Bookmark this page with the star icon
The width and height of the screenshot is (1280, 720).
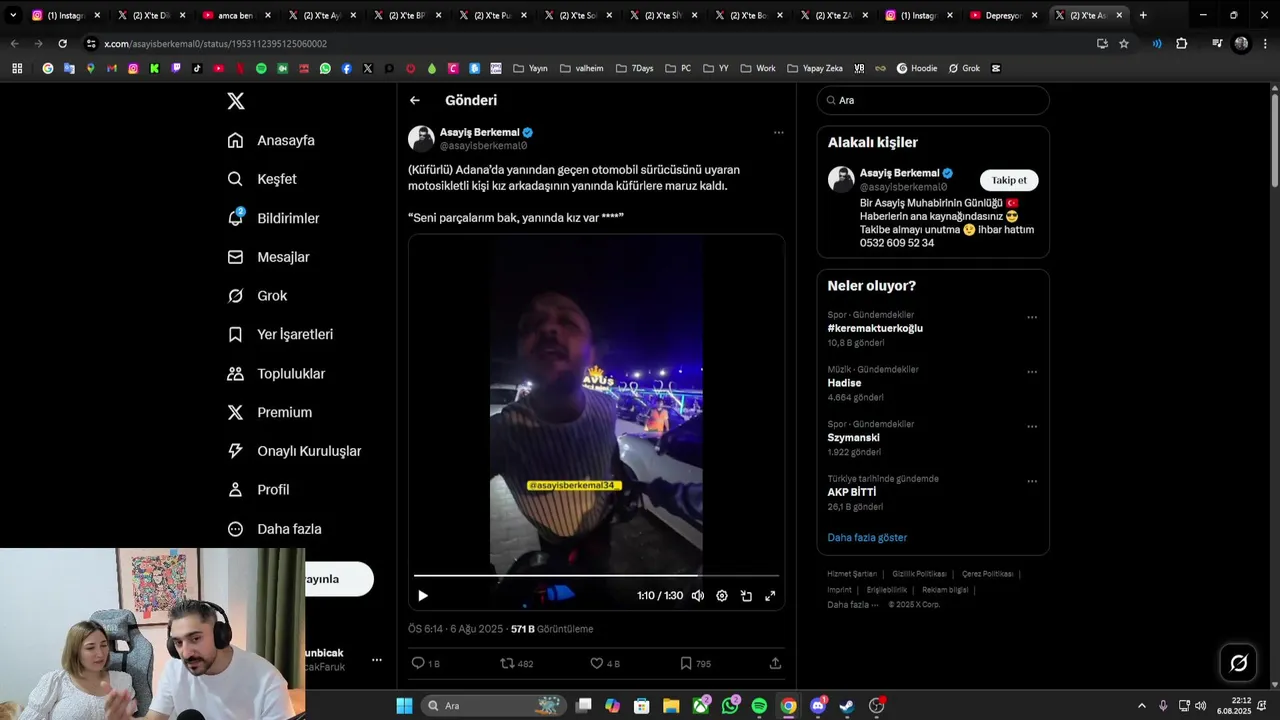point(1124,44)
